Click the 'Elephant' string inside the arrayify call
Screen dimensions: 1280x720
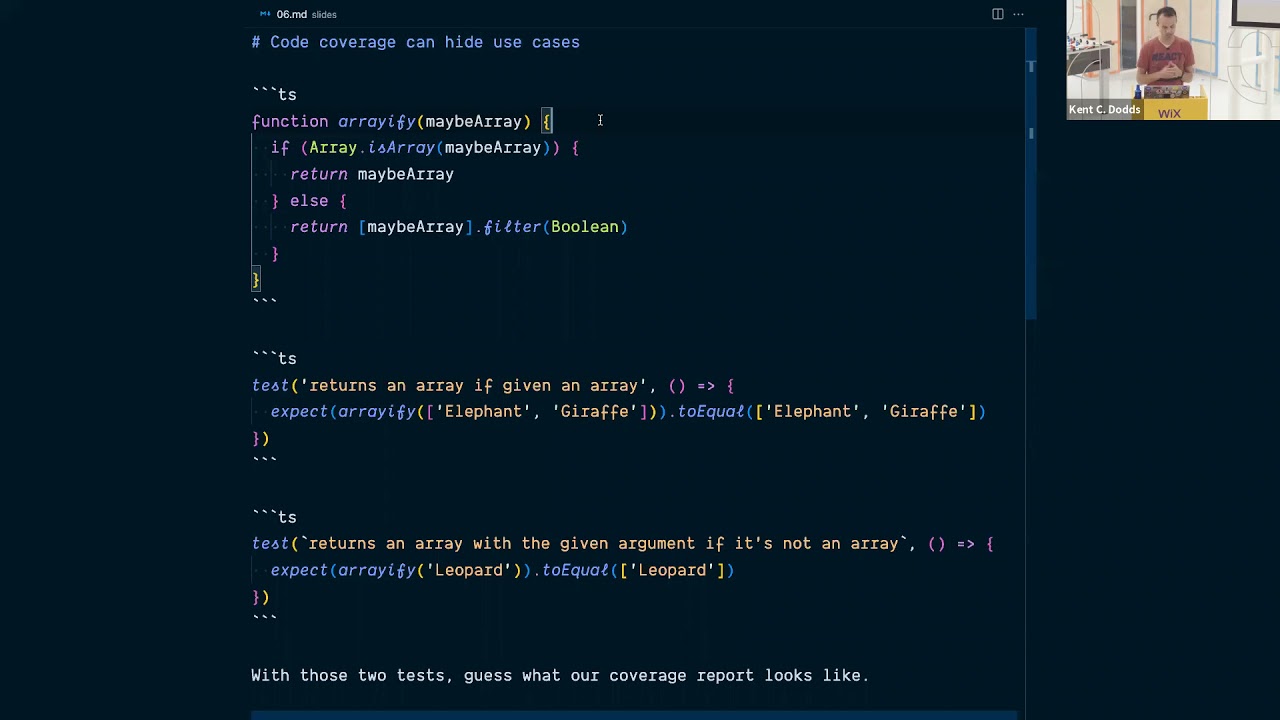coord(483,412)
